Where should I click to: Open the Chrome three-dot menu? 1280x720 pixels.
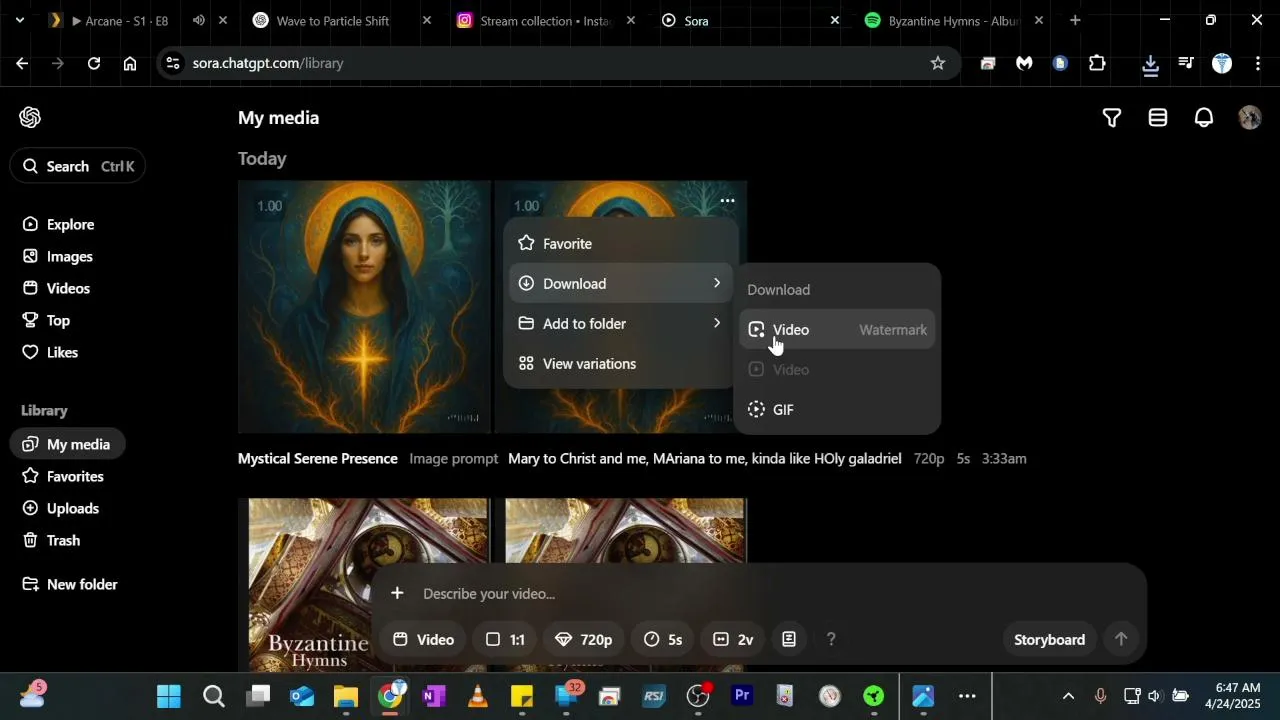coord(1257,63)
